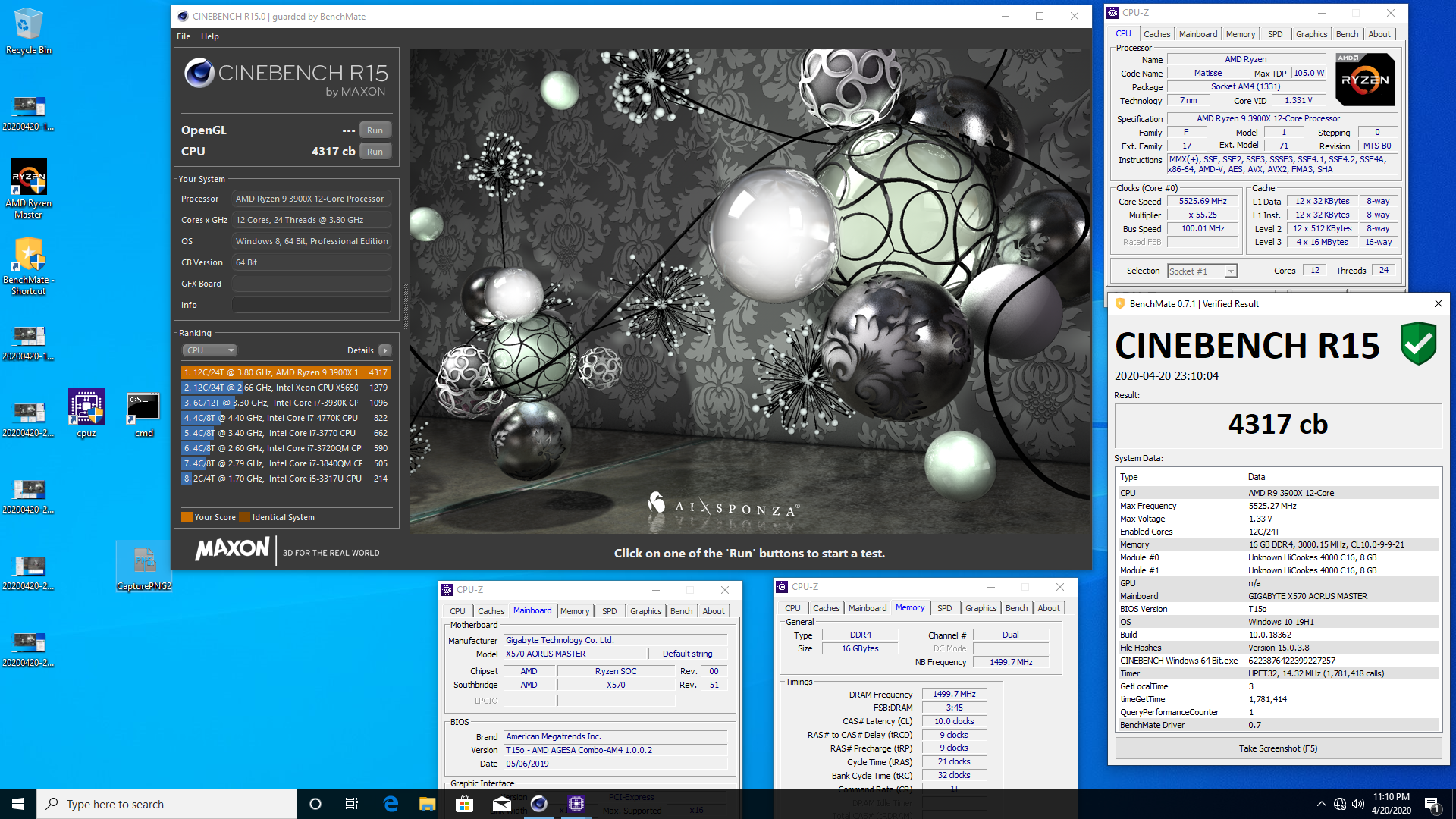
Task: Click the Info input field in Cinebench
Action: click(x=311, y=305)
